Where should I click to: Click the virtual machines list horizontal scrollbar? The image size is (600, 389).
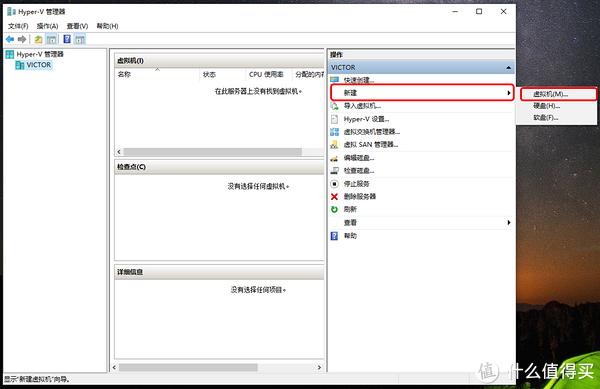click(219, 152)
